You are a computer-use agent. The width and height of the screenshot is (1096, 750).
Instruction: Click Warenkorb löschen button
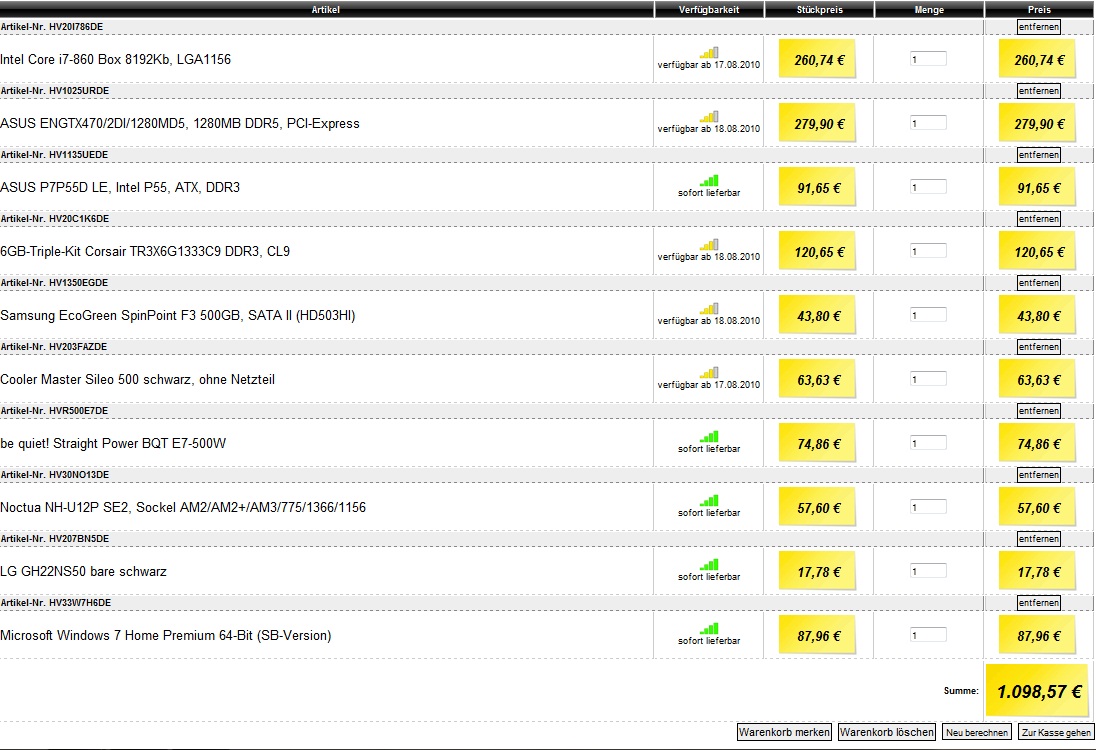point(887,732)
